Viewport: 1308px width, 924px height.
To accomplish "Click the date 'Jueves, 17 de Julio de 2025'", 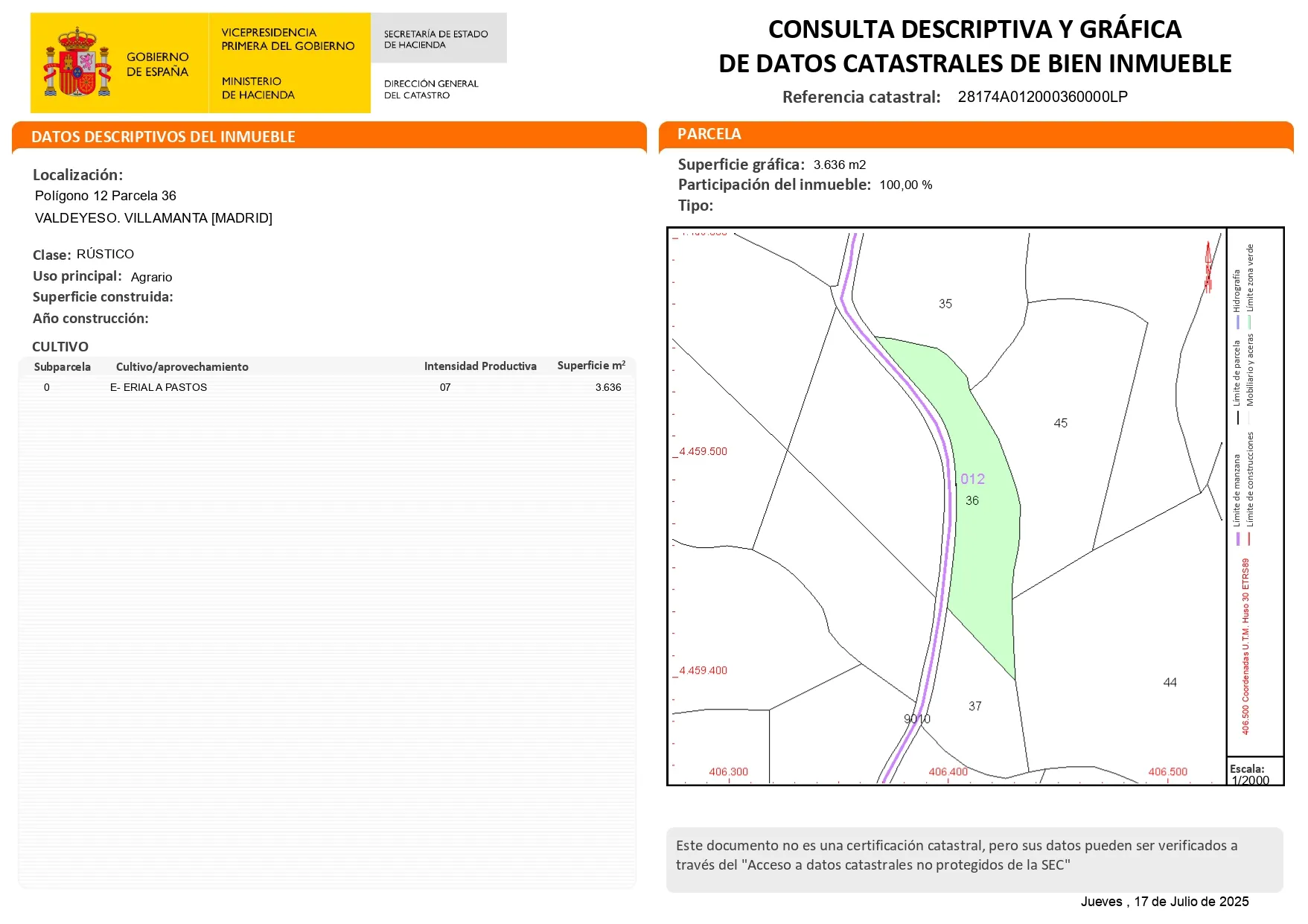I will (1164, 902).
